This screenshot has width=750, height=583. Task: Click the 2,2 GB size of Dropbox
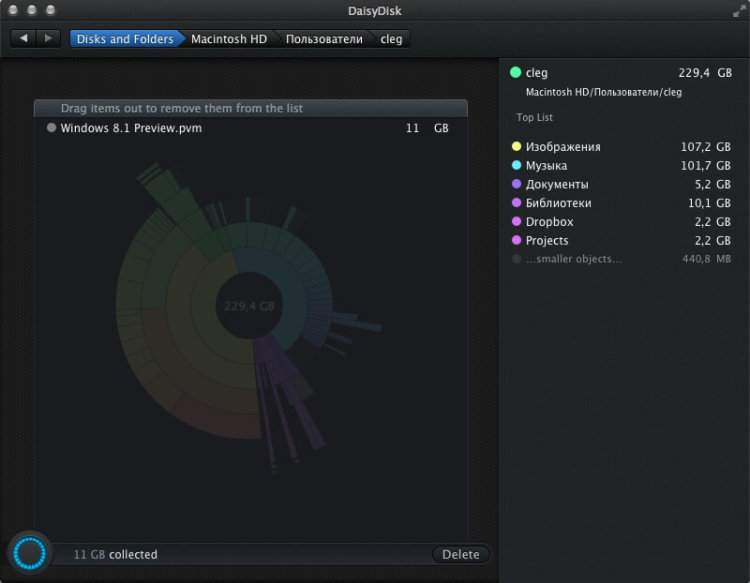click(x=713, y=221)
